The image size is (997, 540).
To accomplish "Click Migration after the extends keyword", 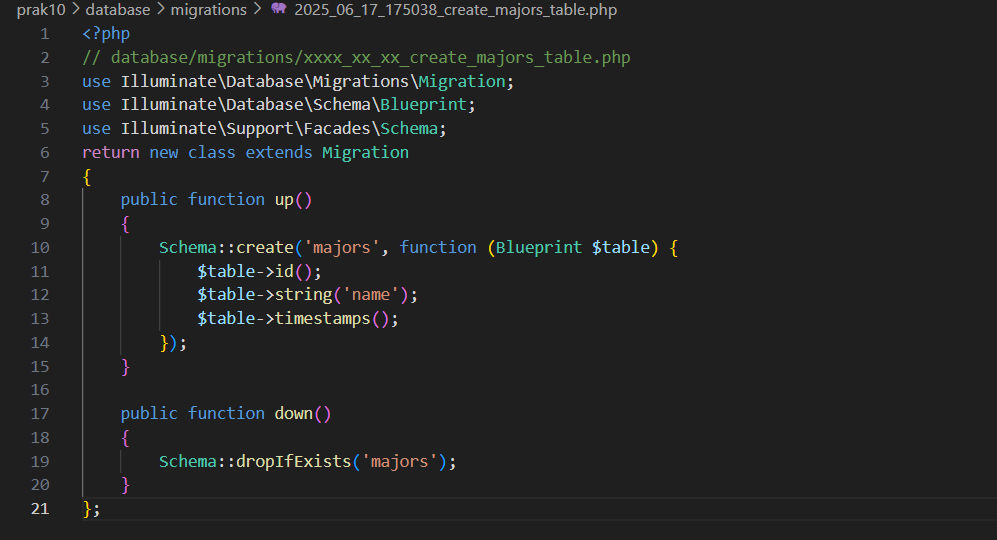I will tap(365, 152).
